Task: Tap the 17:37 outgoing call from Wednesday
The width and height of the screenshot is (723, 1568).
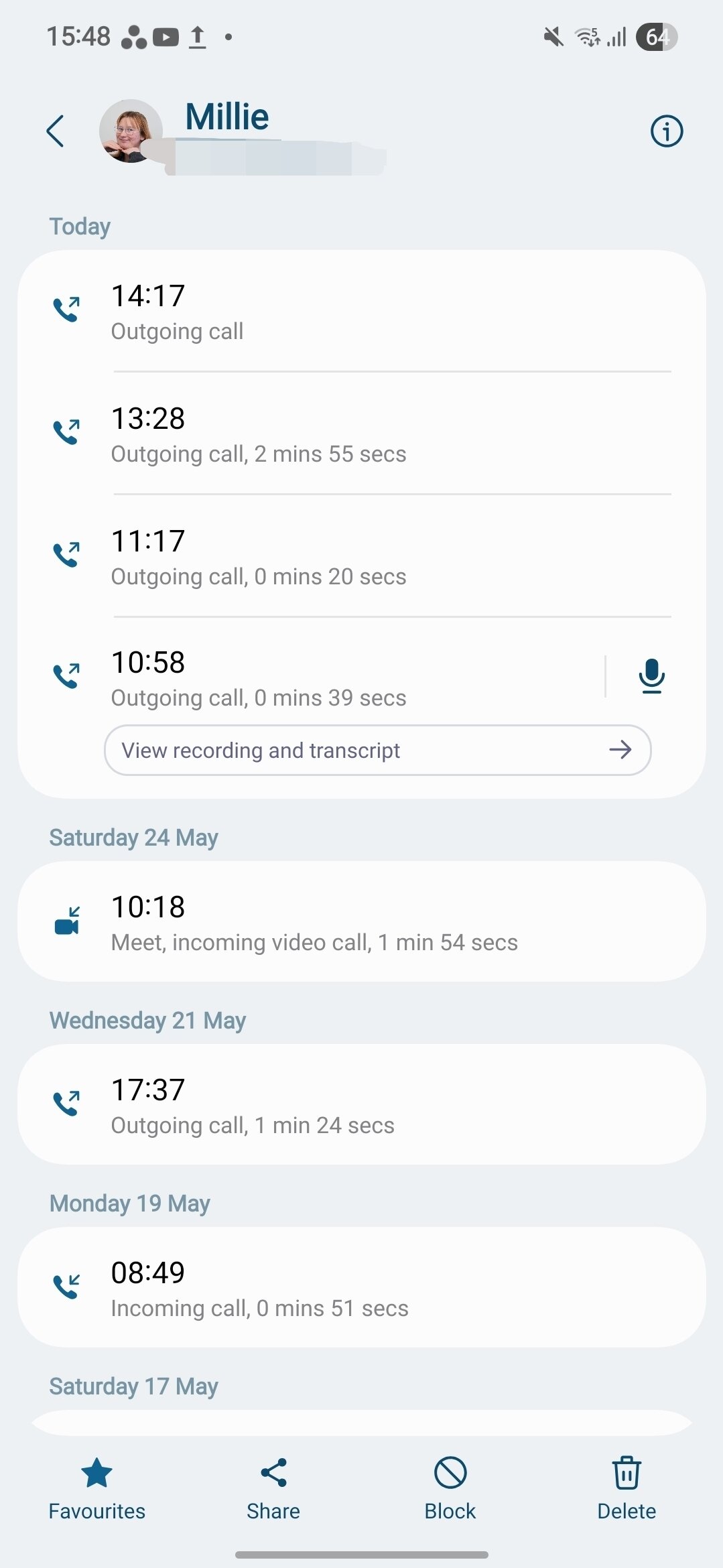Action: (x=362, y=1106)
